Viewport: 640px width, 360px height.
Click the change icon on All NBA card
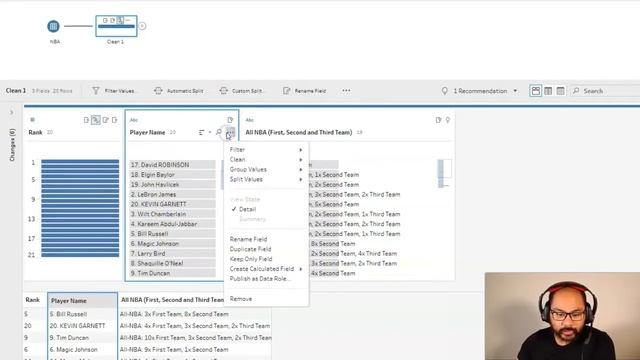pos(438,120)
